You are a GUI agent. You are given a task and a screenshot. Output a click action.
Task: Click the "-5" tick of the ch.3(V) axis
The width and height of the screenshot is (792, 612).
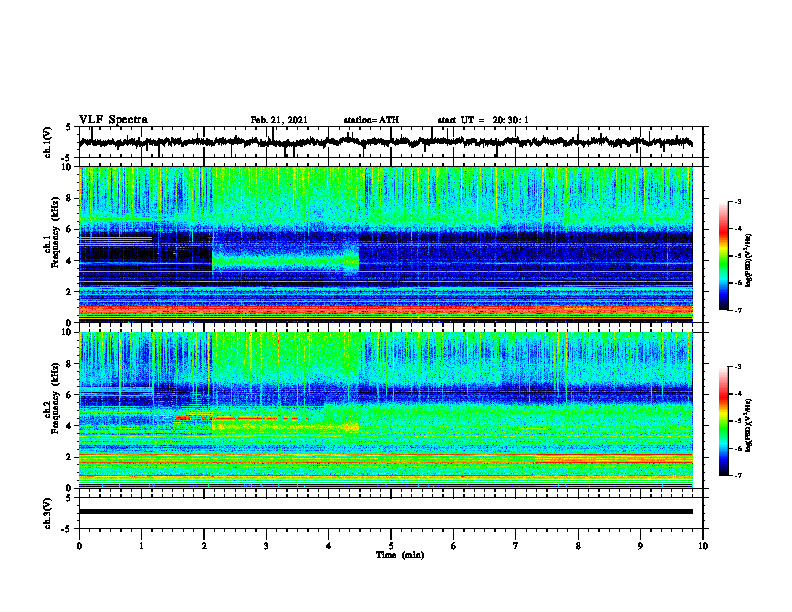coord(67,529)
